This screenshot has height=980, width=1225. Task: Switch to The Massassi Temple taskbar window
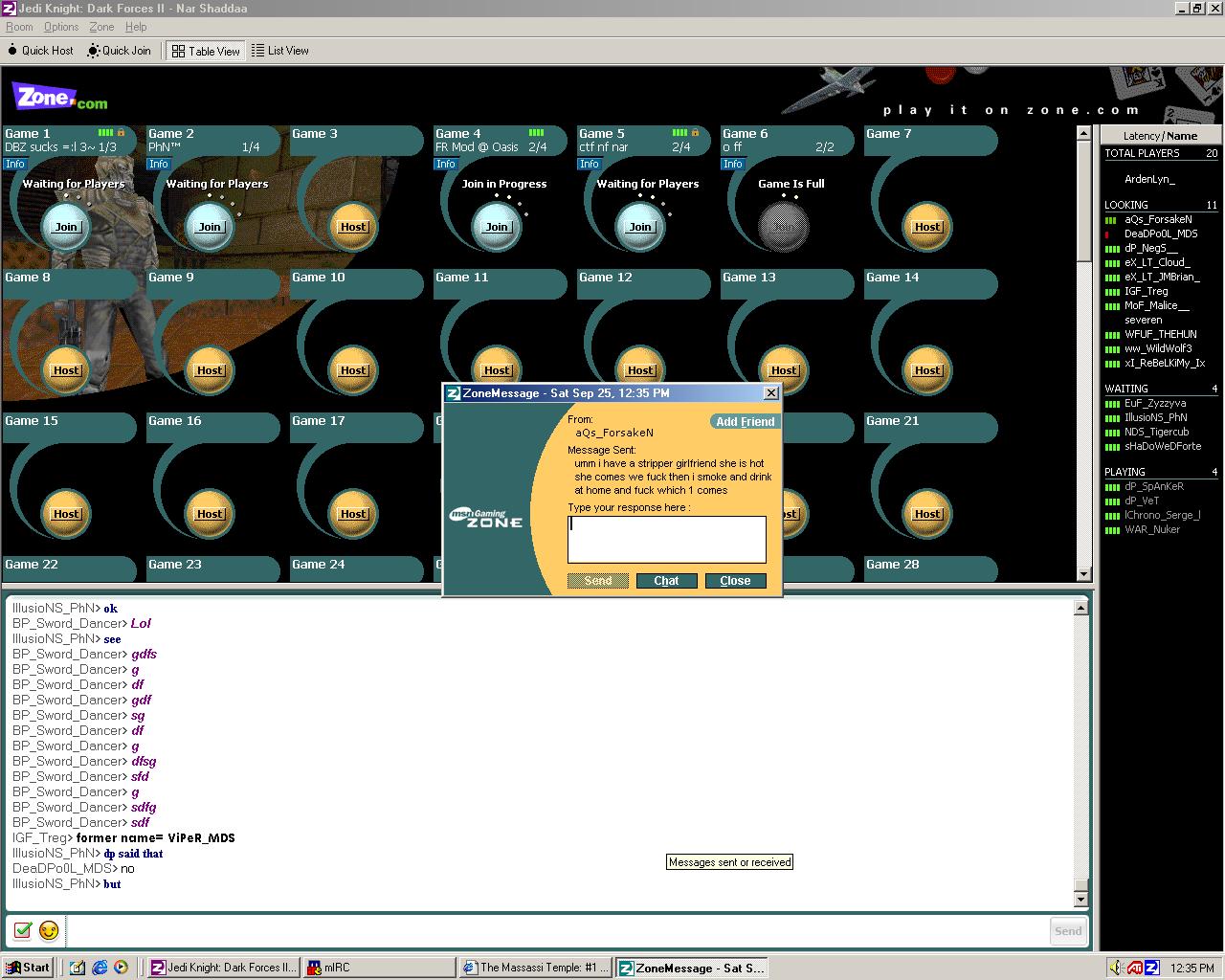point(535,968)
